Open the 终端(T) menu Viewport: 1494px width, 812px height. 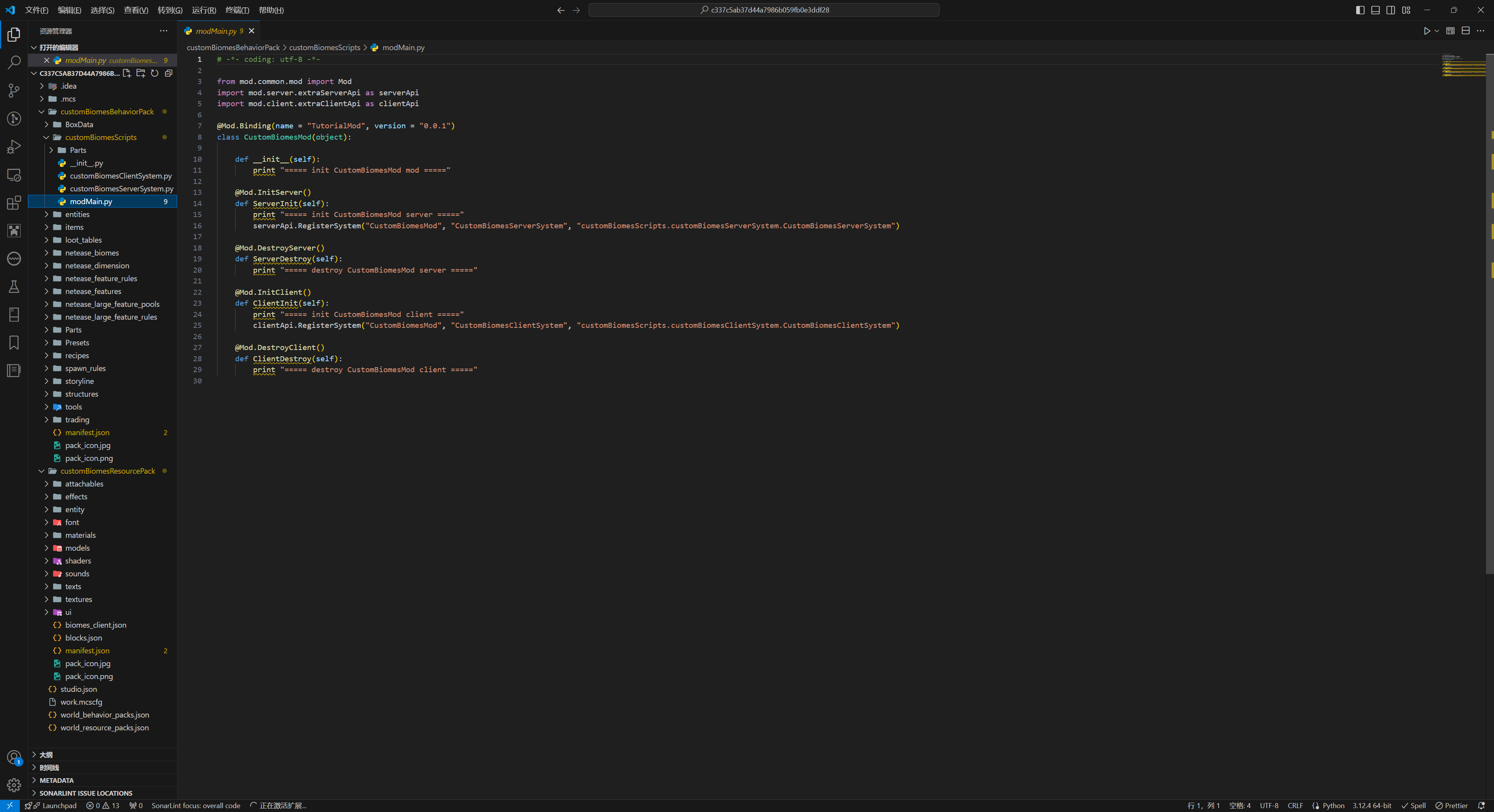[x=237, y=10]
